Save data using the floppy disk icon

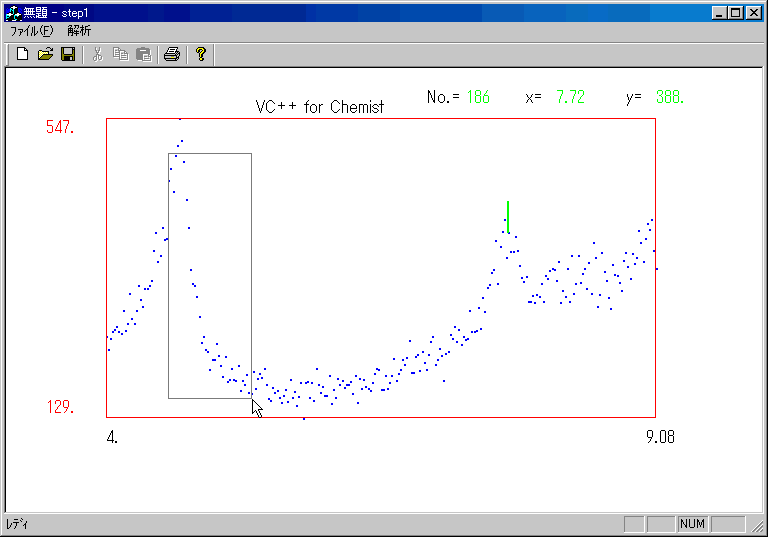click(68, 54)
